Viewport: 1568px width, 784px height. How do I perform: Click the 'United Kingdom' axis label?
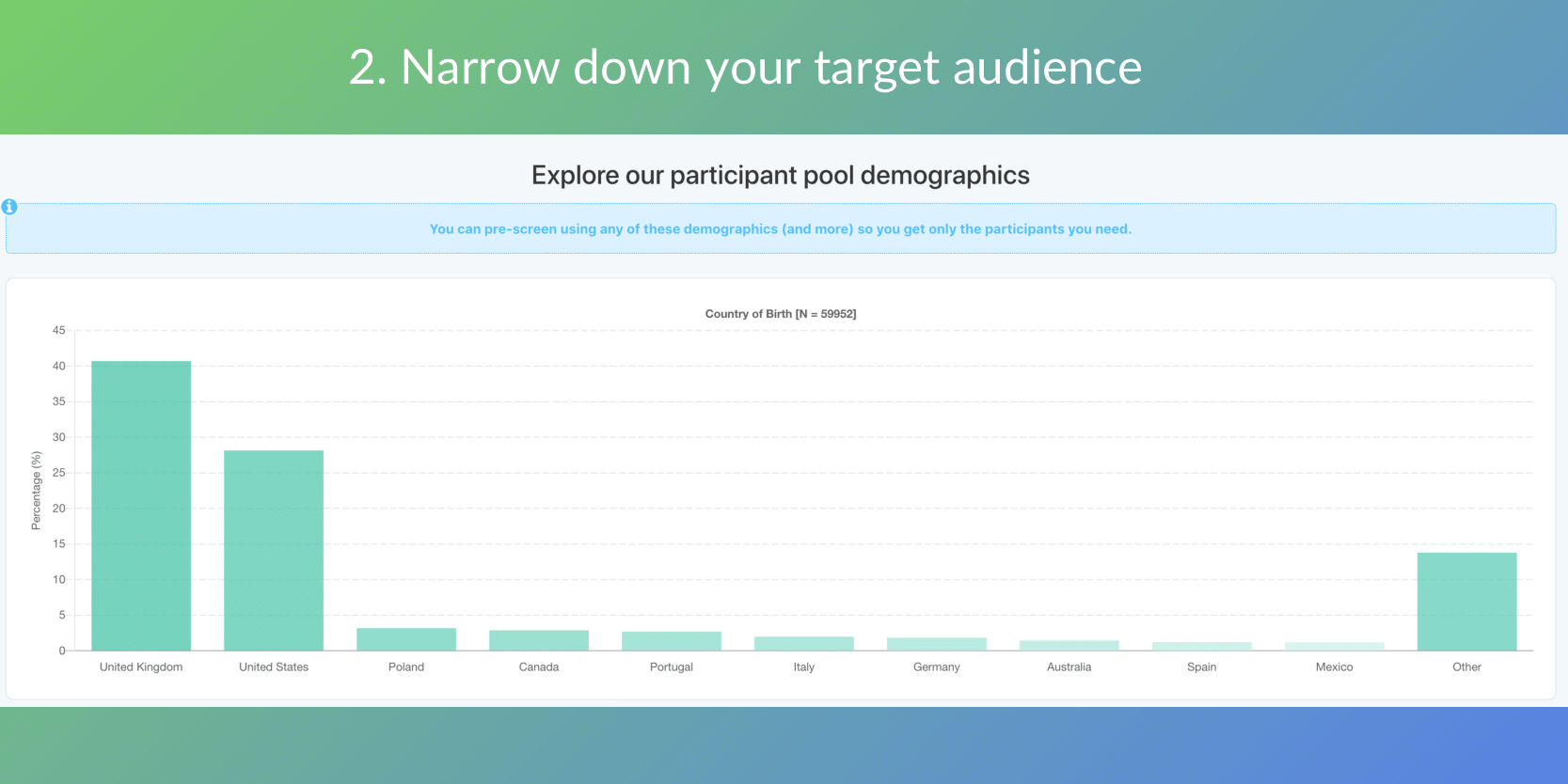coord(141,666)
